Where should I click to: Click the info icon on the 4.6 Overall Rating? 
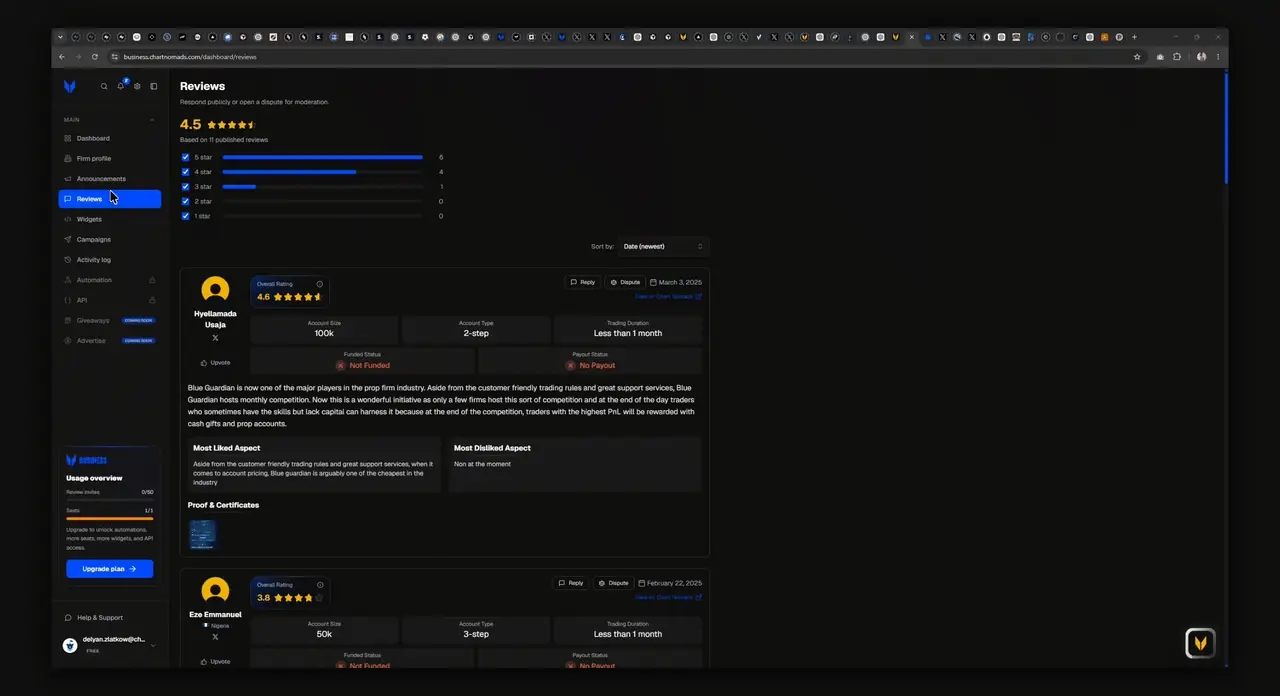(x=320, y=284)
